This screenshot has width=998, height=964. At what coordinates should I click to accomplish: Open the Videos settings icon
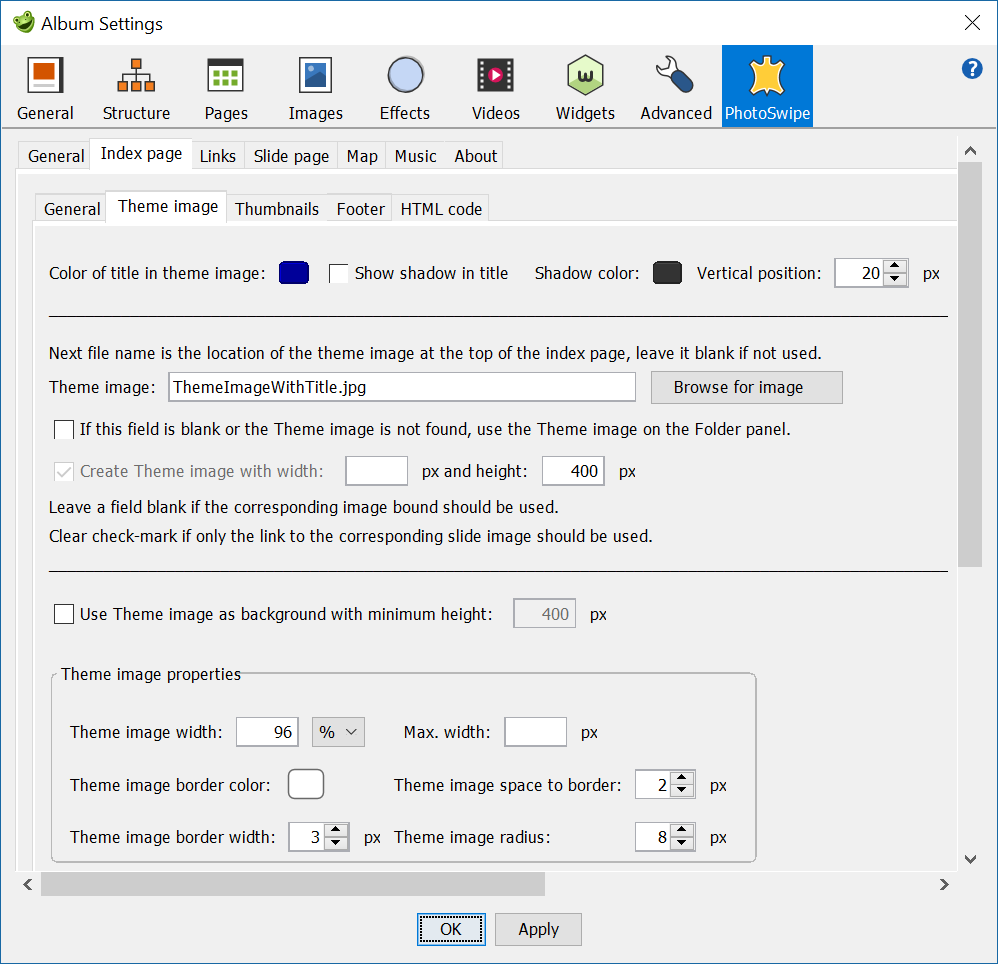coord(495,85)
